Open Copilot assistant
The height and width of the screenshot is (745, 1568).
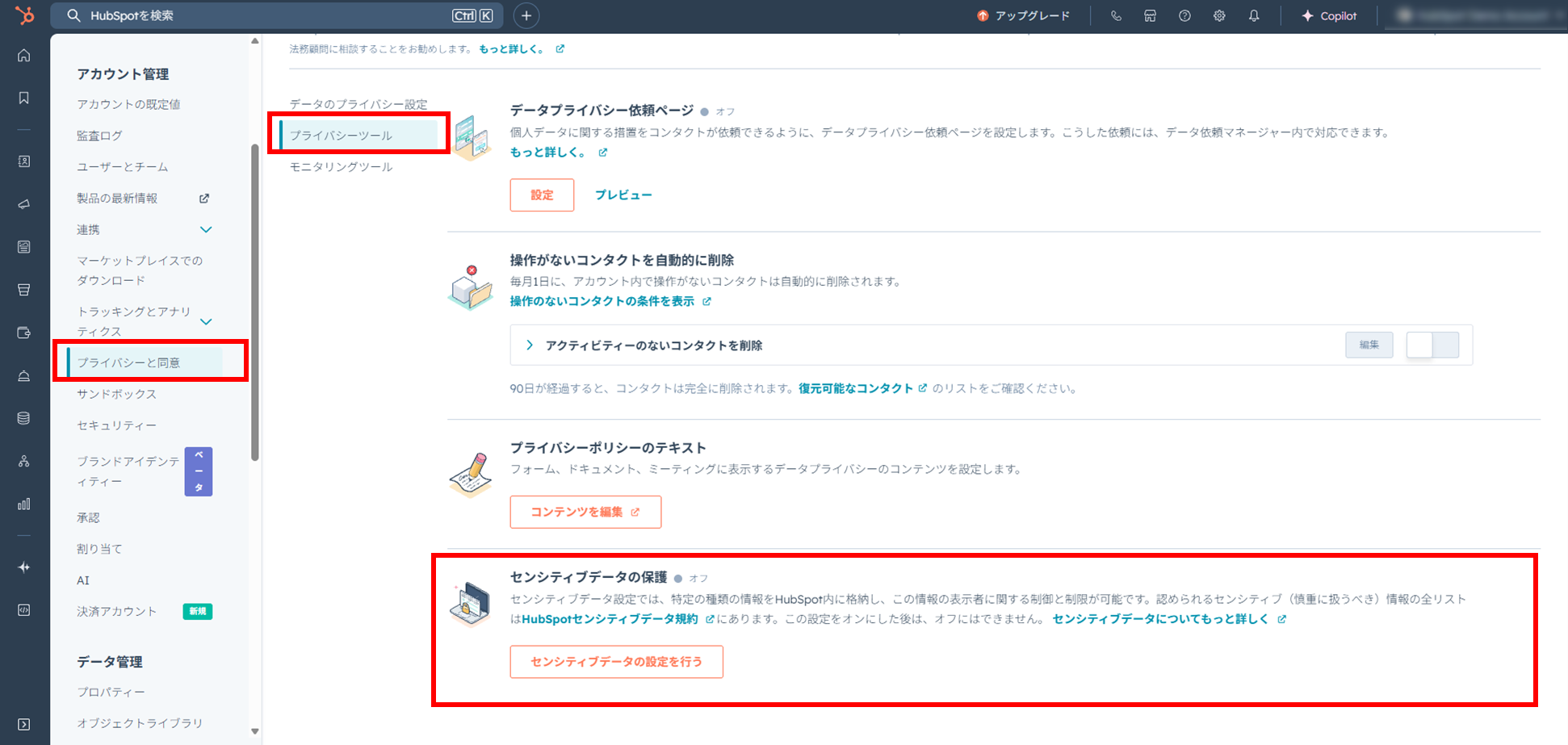point(1329,16)
